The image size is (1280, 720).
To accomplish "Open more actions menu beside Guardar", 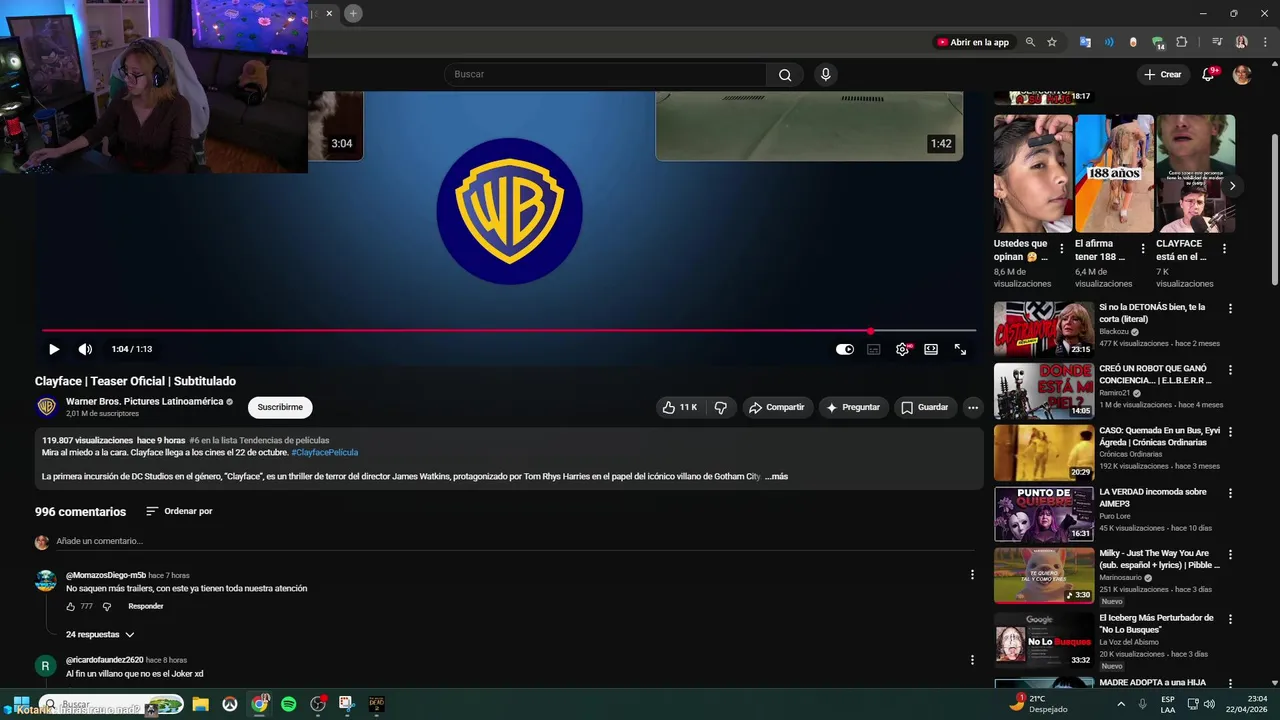I will pos(973,407).
